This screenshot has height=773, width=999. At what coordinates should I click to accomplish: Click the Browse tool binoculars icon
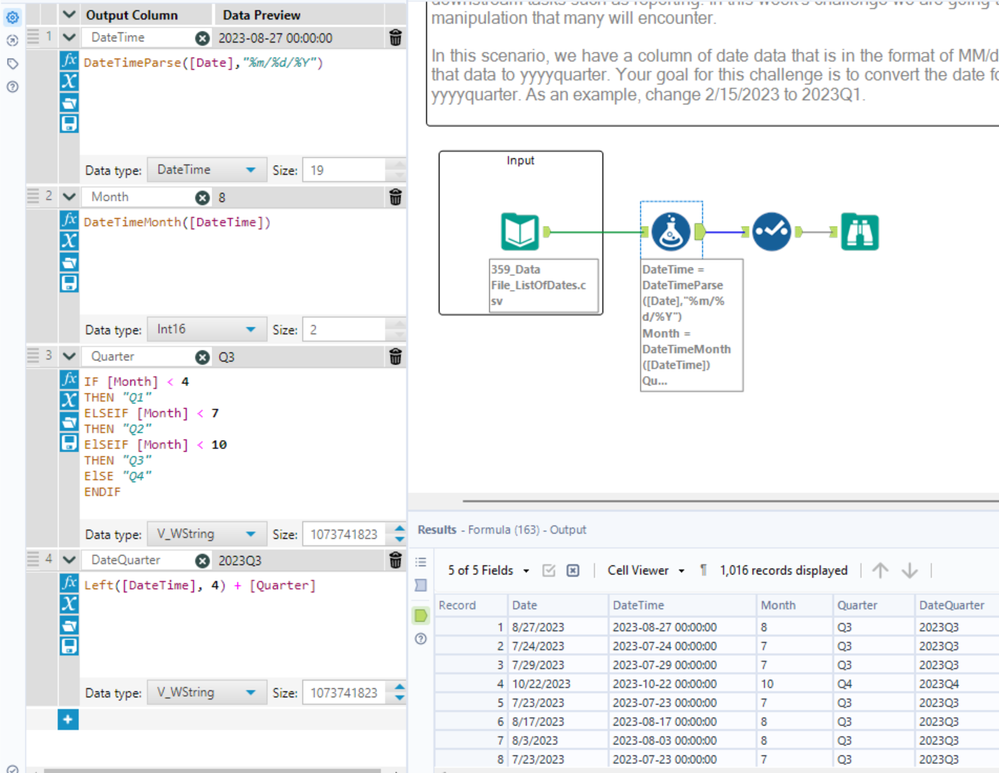(860, 232)
